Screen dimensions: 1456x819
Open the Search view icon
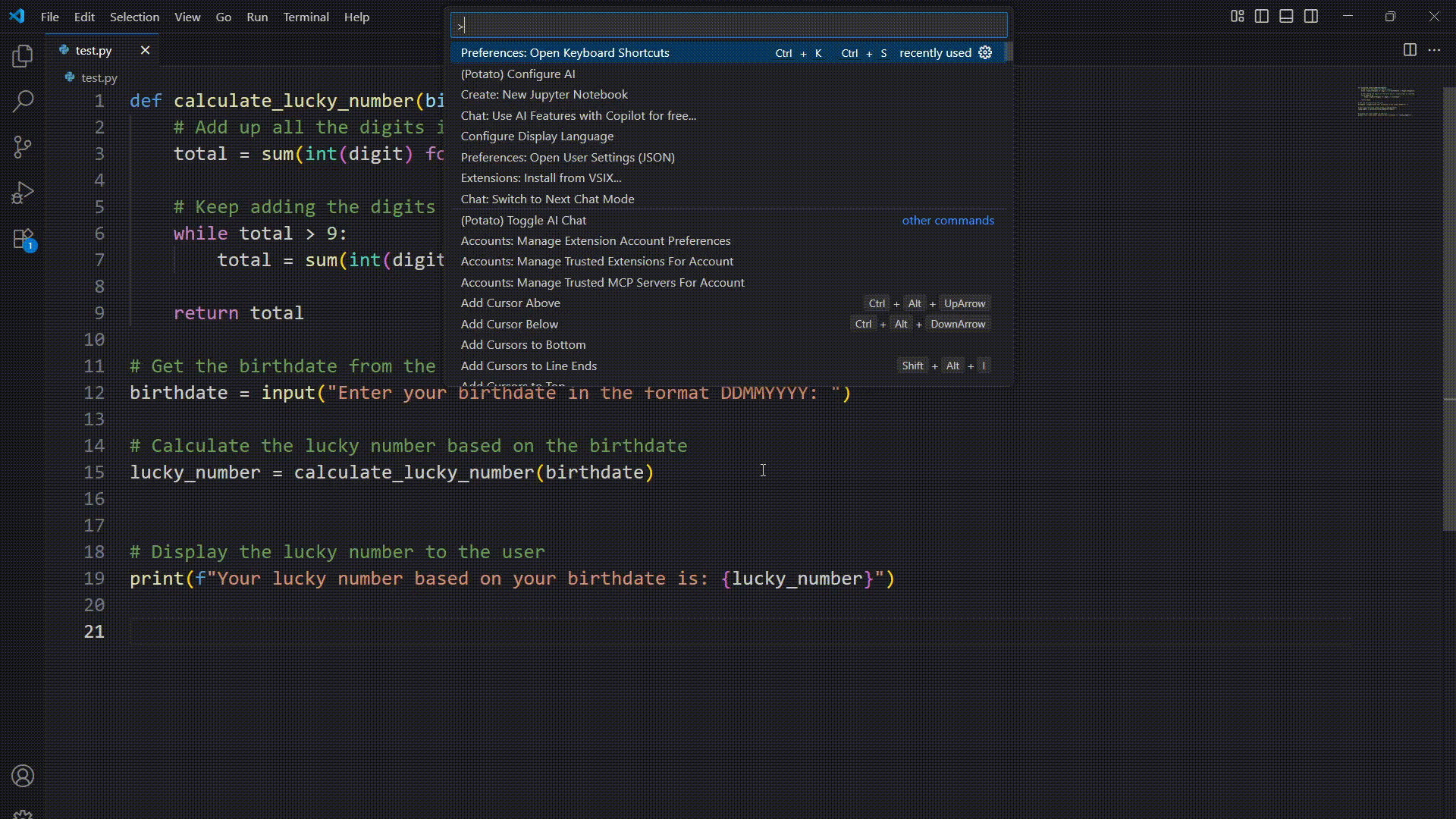(23, 101)
